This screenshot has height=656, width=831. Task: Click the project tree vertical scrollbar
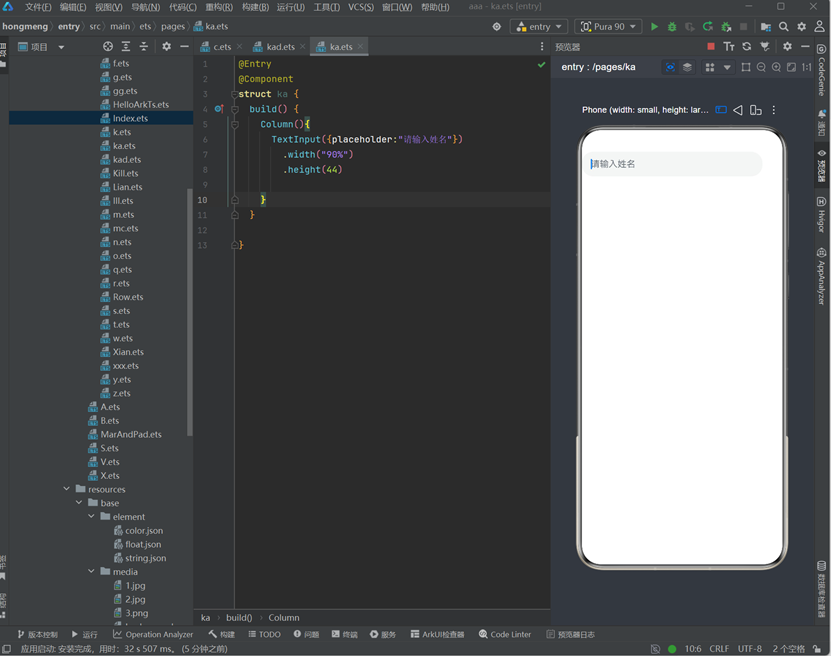[x=190, y=312]
